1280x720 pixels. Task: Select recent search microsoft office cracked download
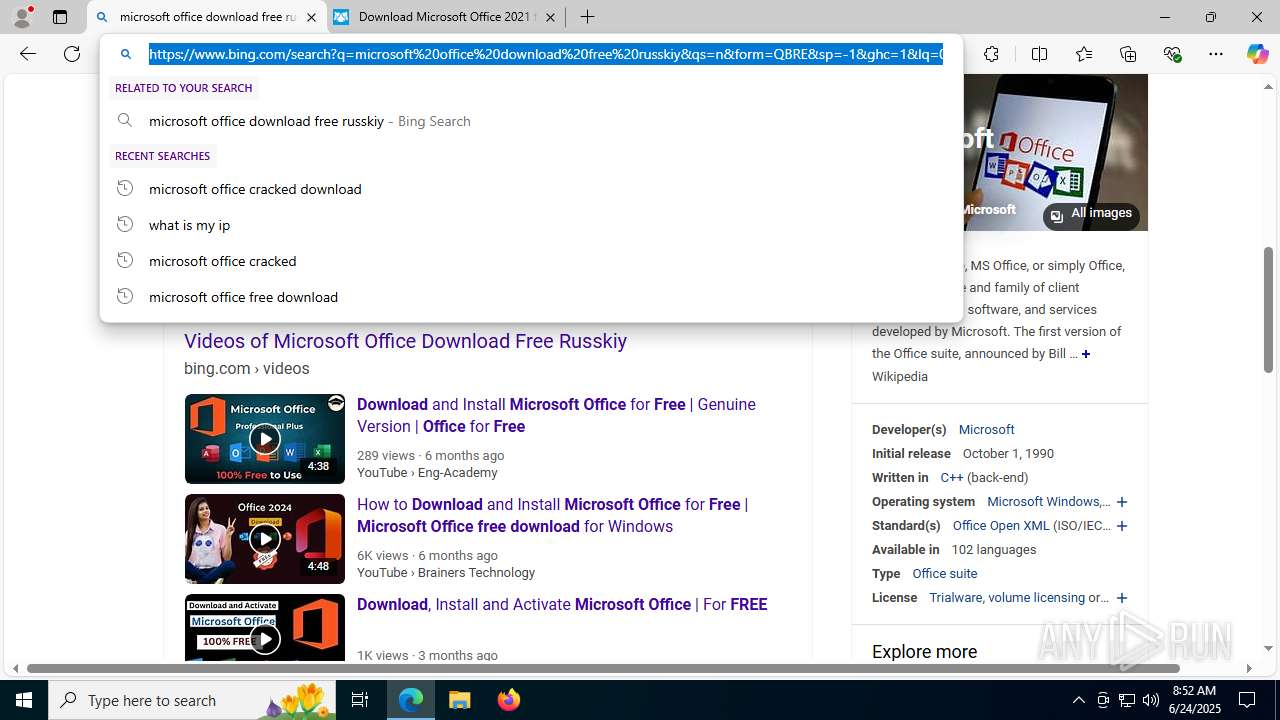531,189
